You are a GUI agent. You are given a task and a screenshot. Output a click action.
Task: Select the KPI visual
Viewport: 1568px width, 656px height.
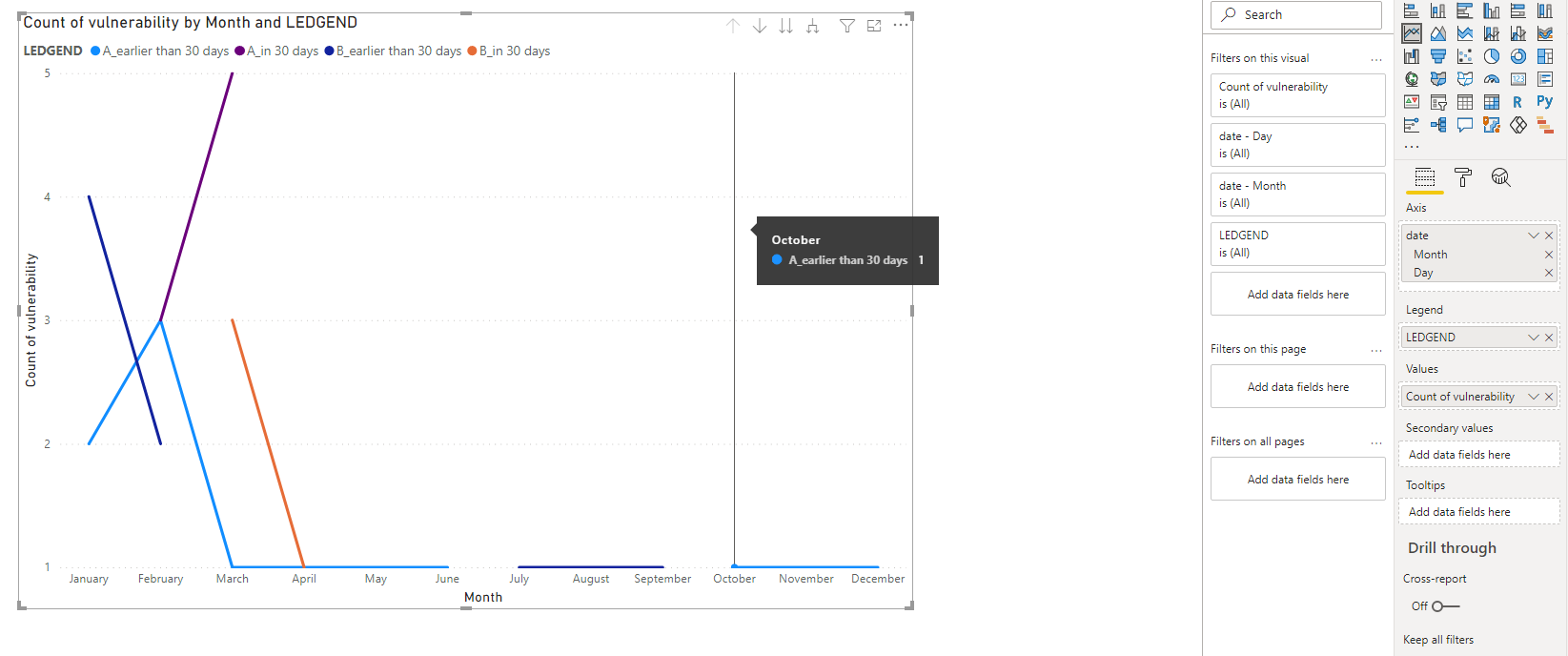click(x=1412, y=102)
